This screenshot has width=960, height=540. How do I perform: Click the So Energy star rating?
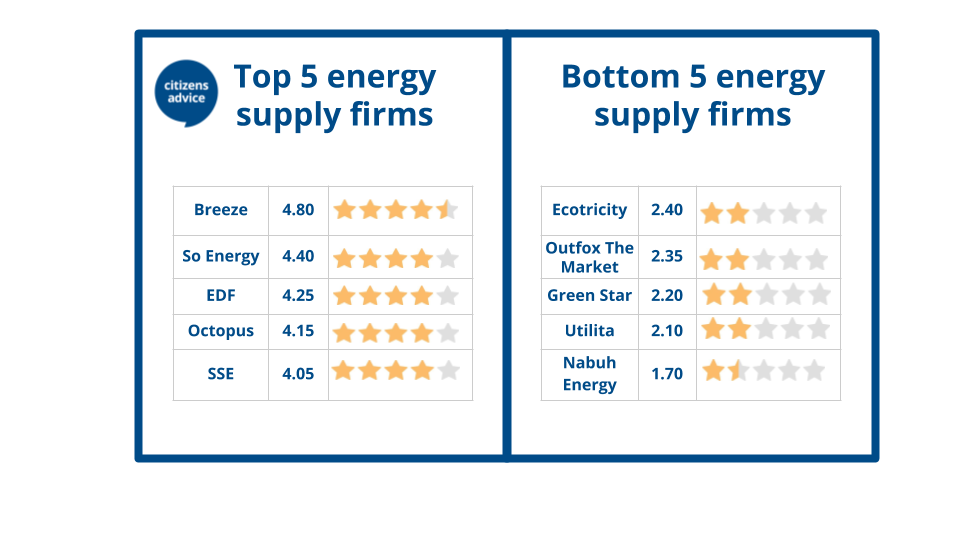click(x=396, y=258)
